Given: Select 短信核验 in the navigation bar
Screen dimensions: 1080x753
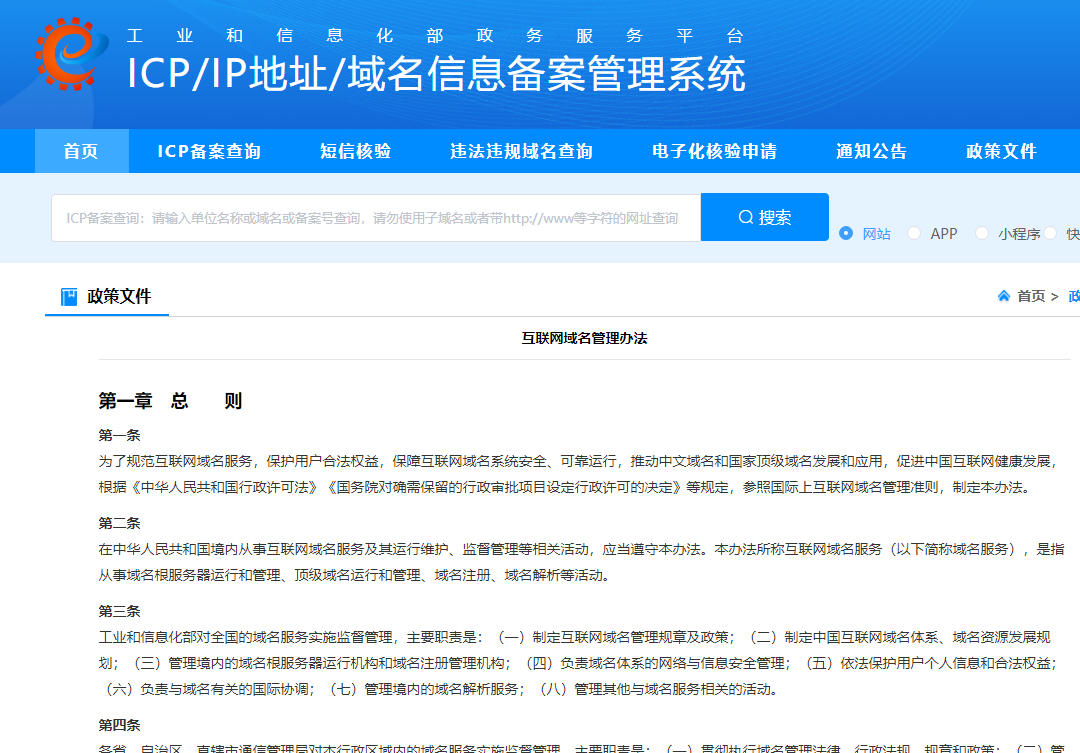Looking at the screenshot, I should pos(356,150).
